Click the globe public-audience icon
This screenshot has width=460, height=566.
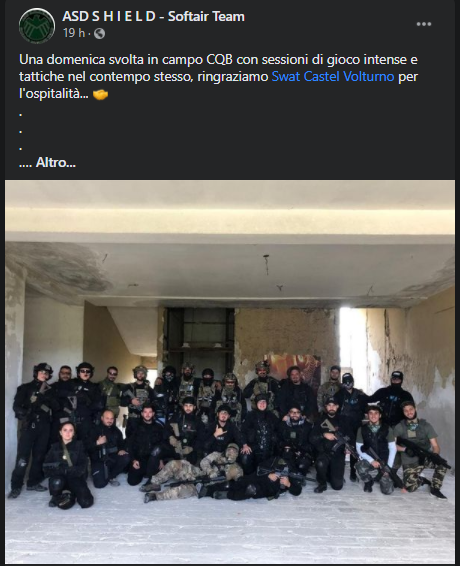(x=99, y=34)
